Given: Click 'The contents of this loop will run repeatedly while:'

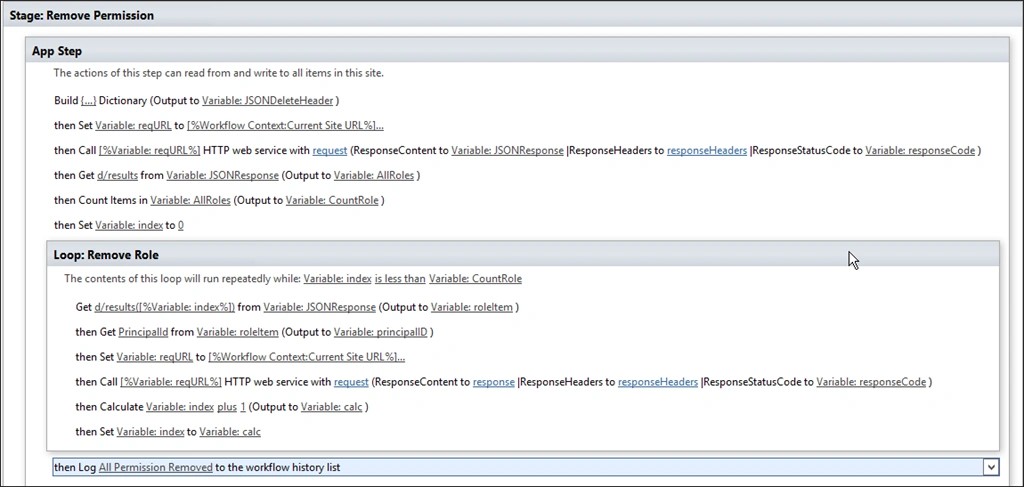Looking at the screenshot, I should (182, 279).
